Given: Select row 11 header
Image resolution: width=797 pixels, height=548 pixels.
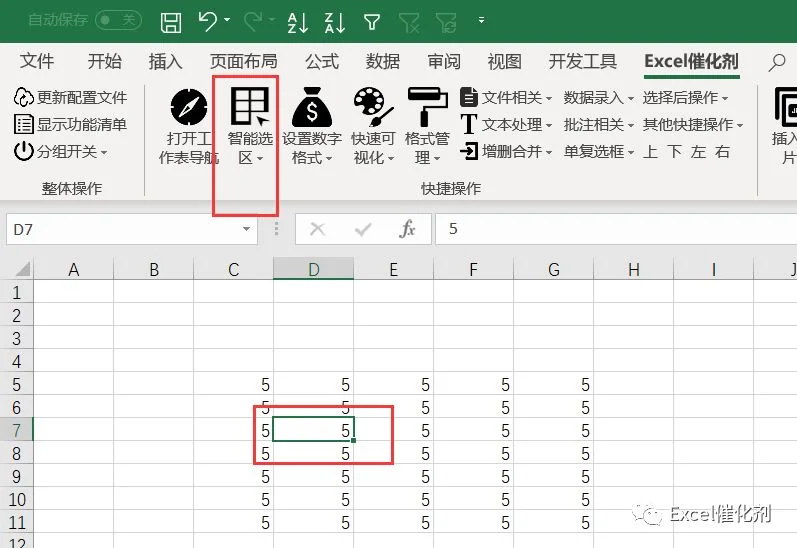Looking at the screenshot, I should click(x=16, y=522).
